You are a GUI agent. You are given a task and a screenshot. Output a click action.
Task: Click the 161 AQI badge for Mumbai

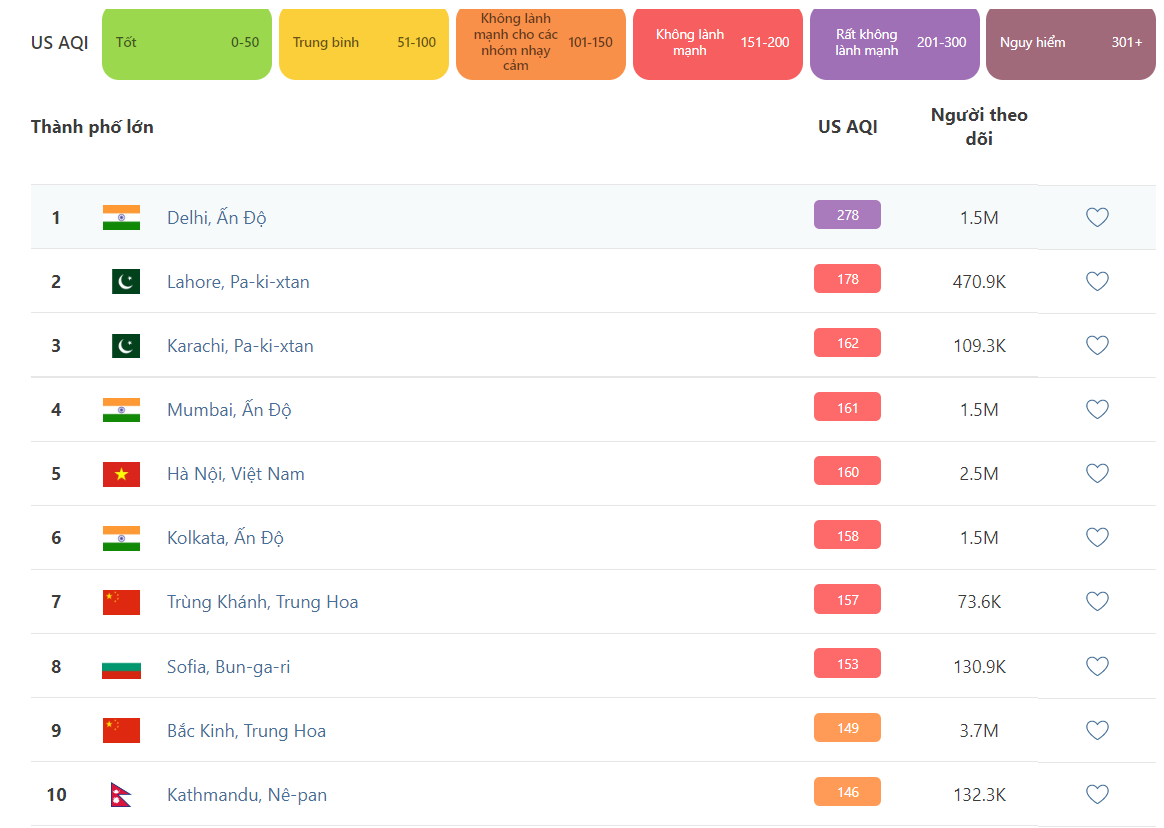click(x=847, y=407)
